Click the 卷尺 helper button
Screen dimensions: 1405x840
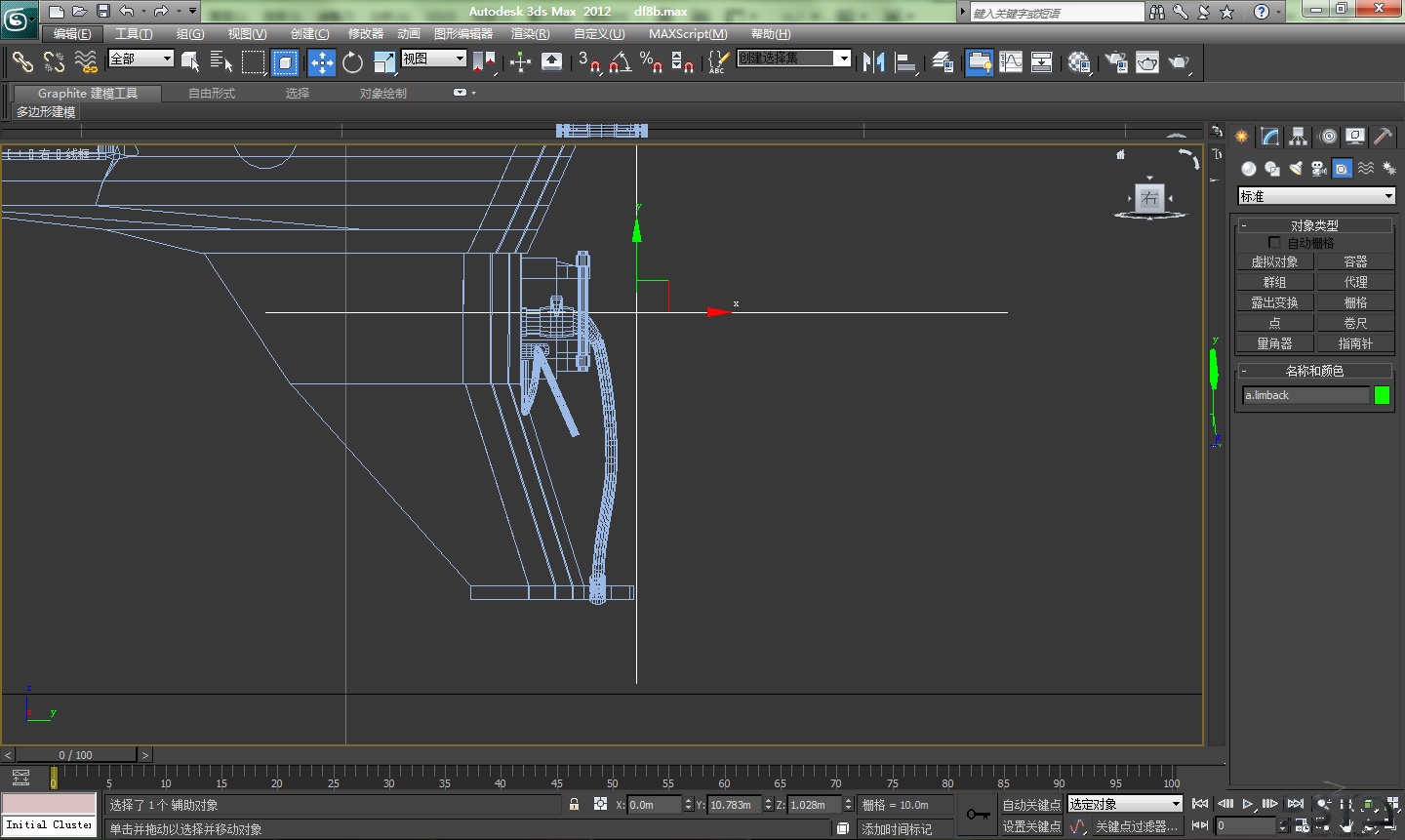coord(1355,323)
